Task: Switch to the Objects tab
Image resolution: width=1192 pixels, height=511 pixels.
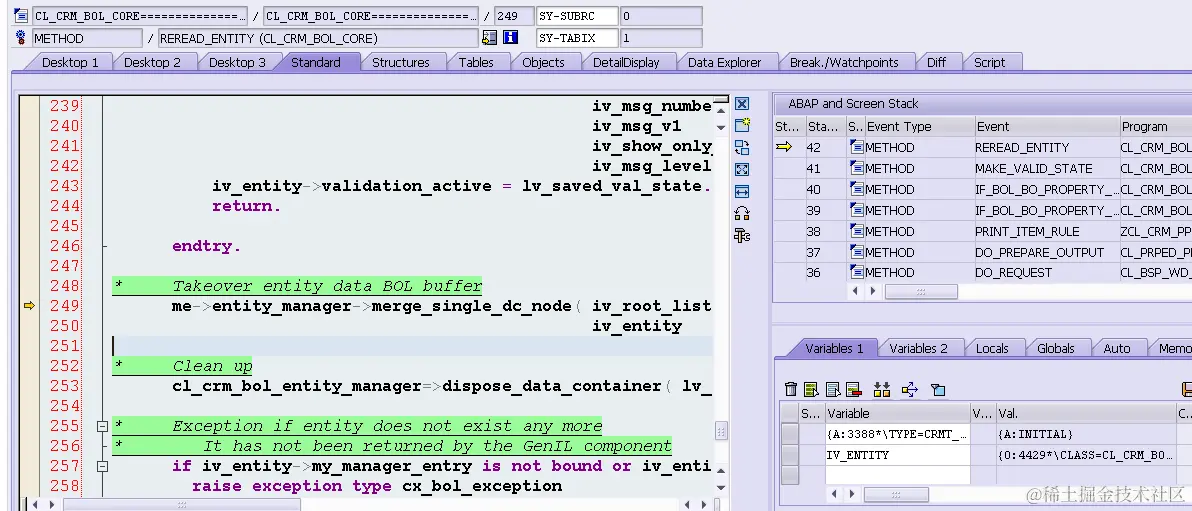Action: pos(543,62)
